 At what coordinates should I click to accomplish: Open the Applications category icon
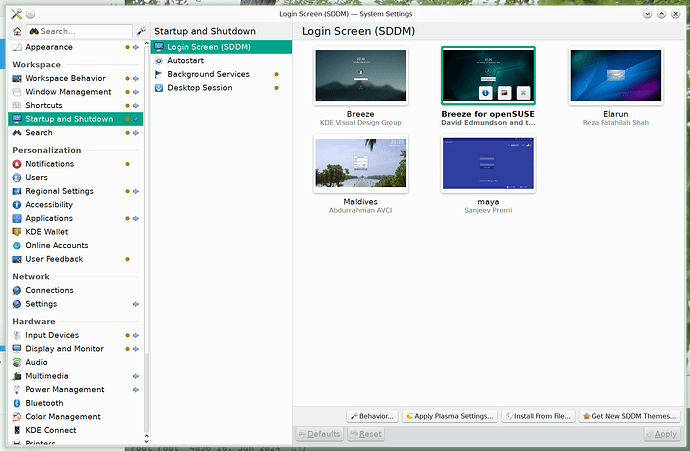(17, 219)
